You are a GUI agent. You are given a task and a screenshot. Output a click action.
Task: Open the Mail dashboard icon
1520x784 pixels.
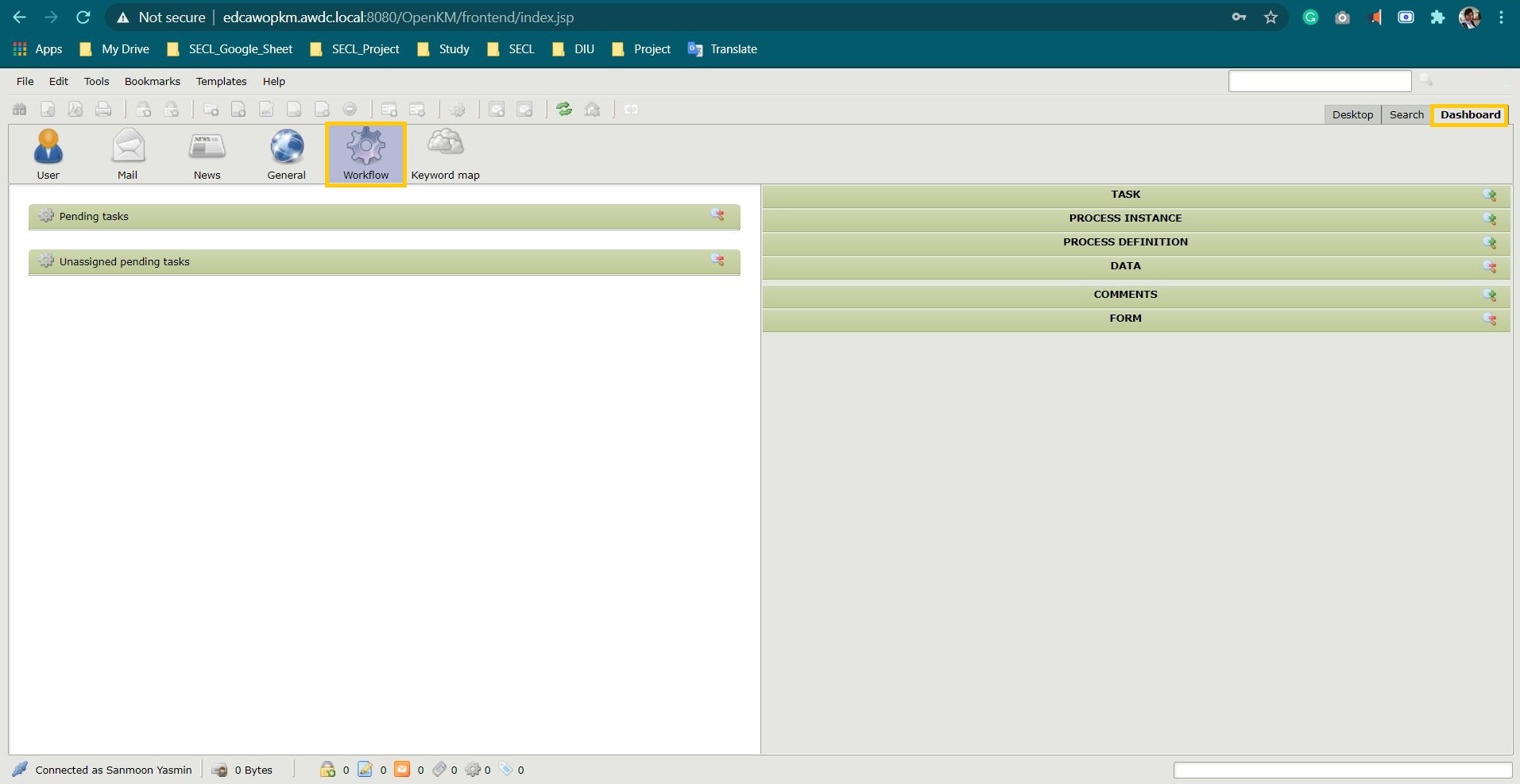click(x=127, y=153)
